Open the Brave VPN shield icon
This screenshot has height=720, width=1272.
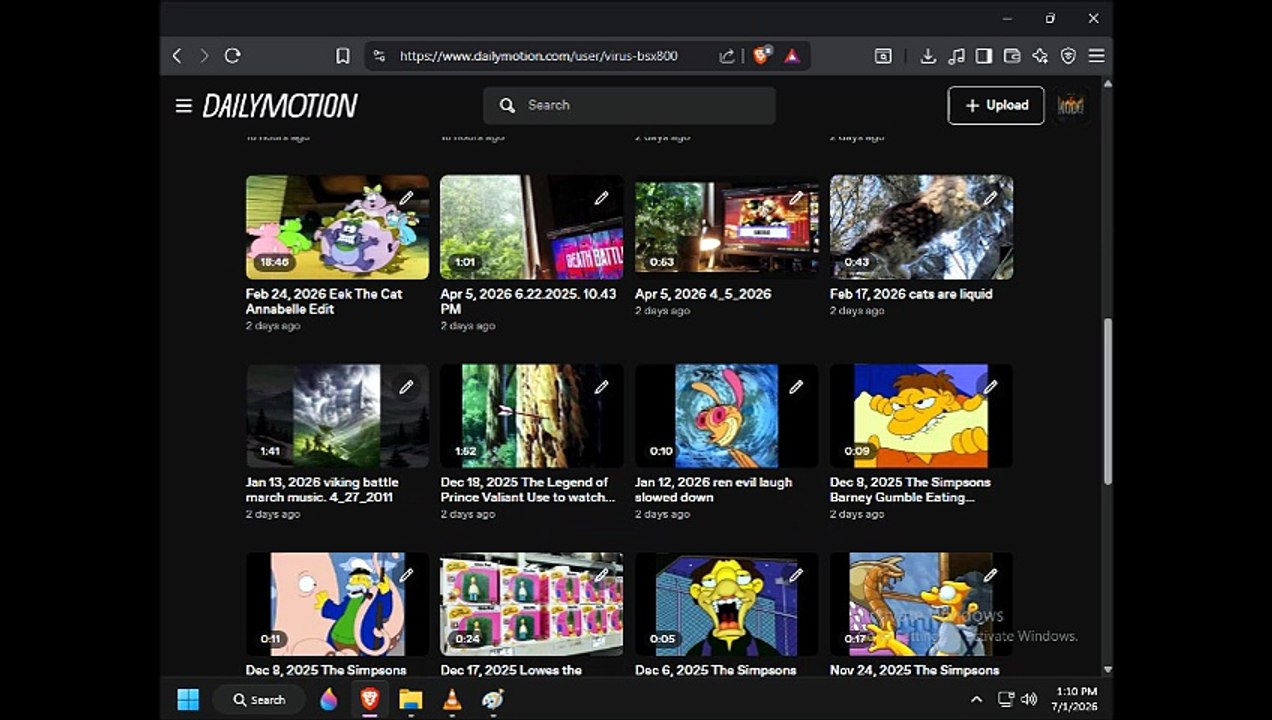click(x=1068, y=56)
